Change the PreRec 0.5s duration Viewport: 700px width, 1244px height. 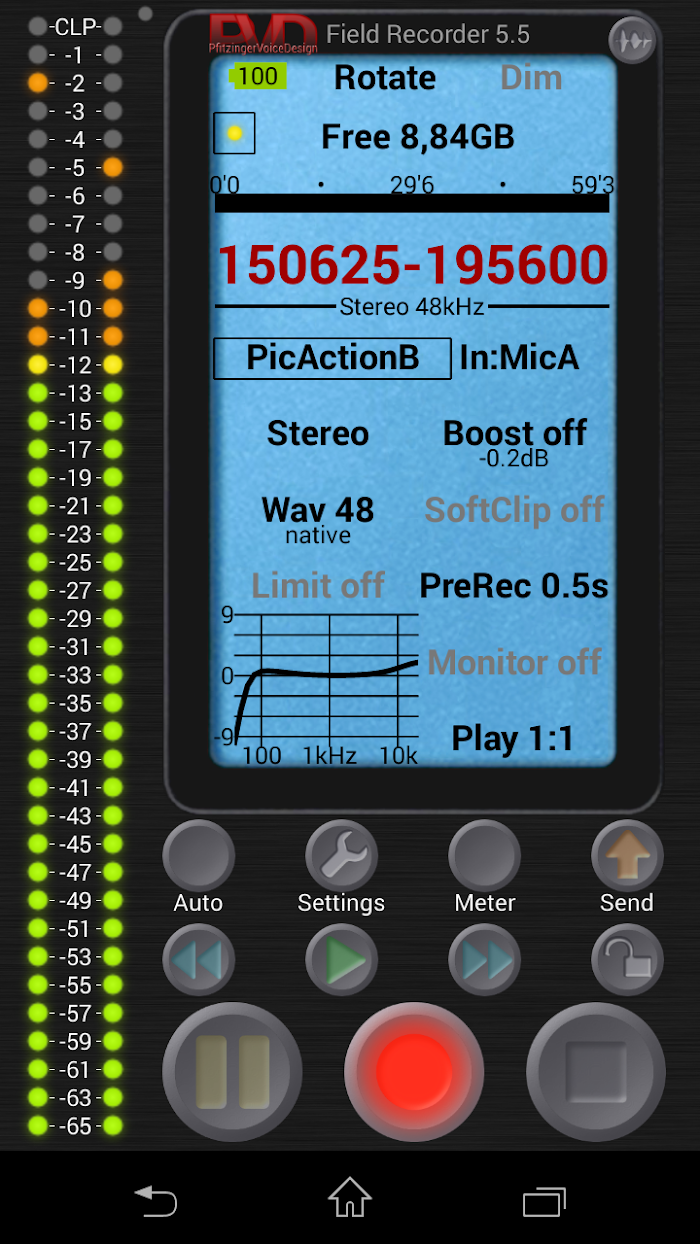514,586
